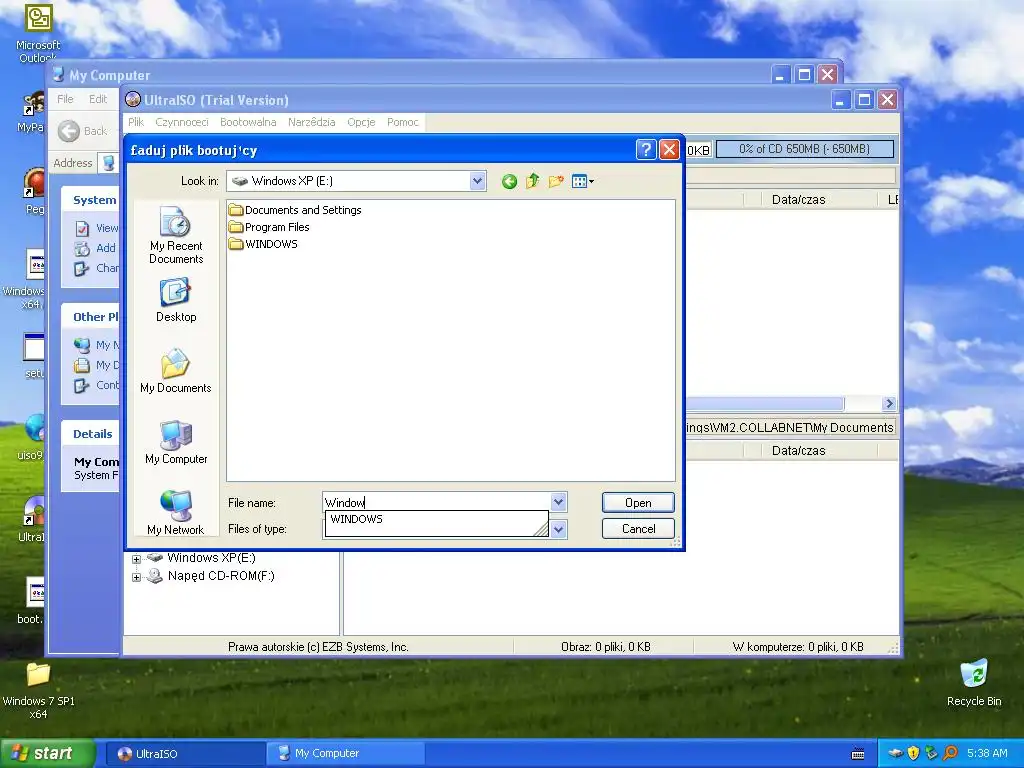
Task: Open the Czynności menu in UltraISO
Action: [182, 122]
